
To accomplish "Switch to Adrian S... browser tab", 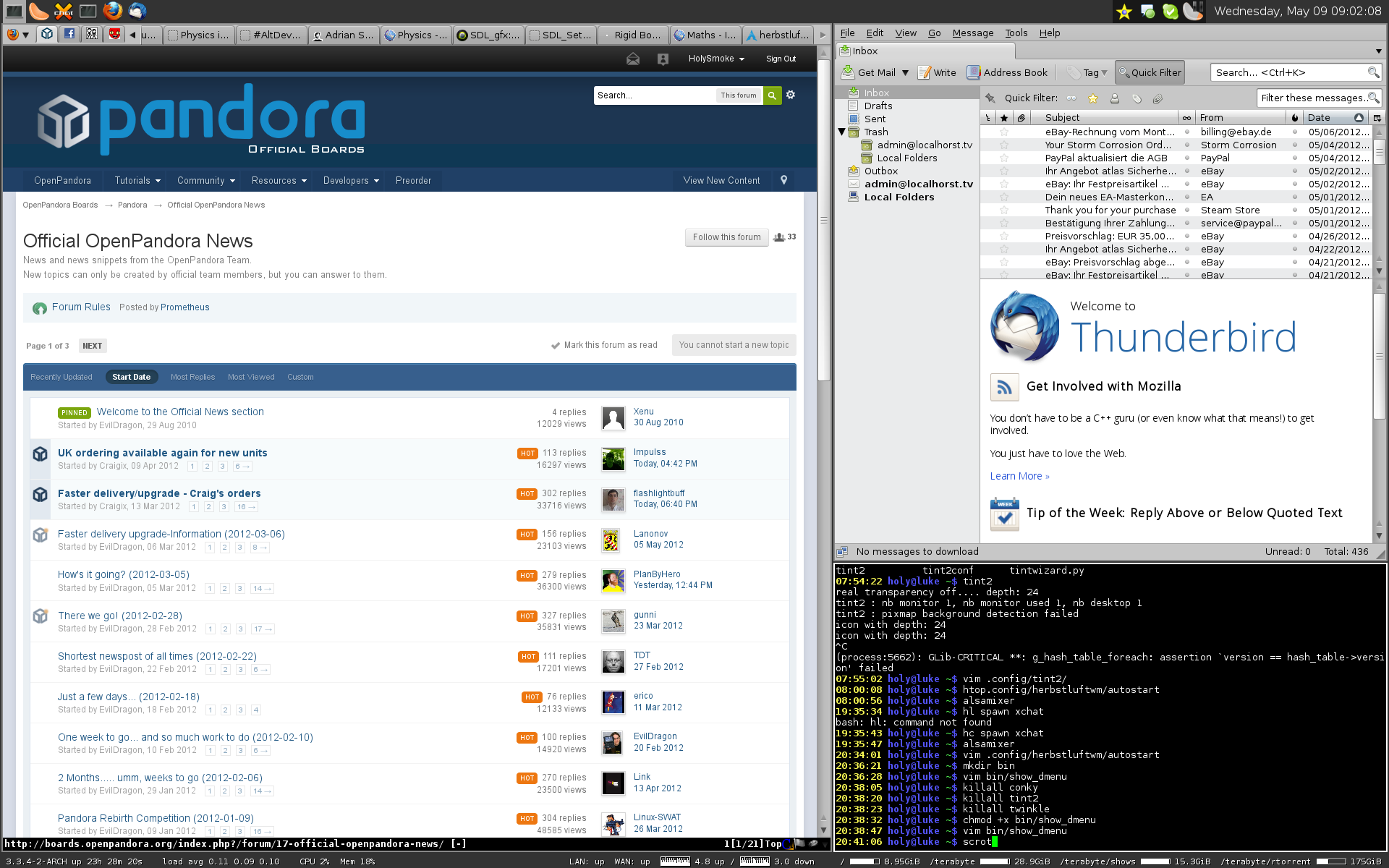I will click(343, 35).
